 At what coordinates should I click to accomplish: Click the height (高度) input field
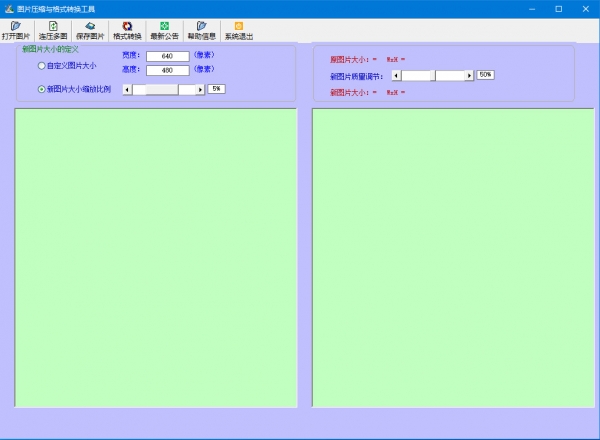pos(167,70)
